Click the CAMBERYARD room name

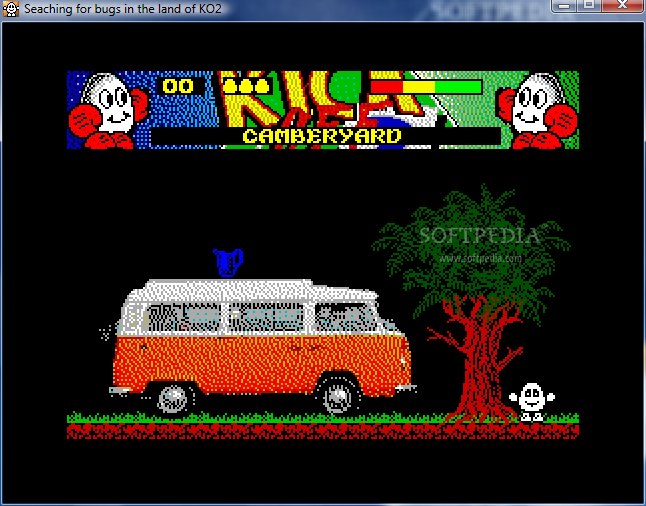pos(322,136)
